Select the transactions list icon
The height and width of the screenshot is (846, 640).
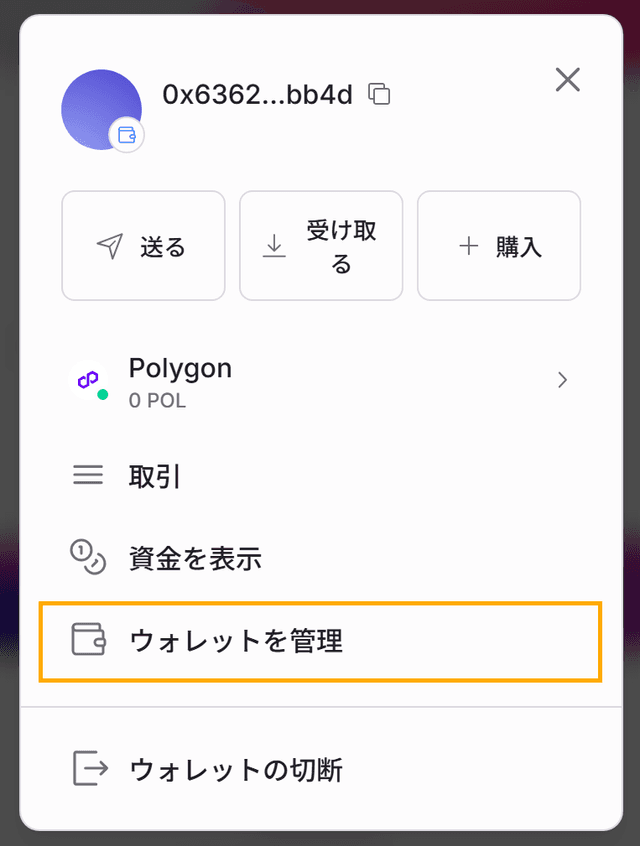88,476
